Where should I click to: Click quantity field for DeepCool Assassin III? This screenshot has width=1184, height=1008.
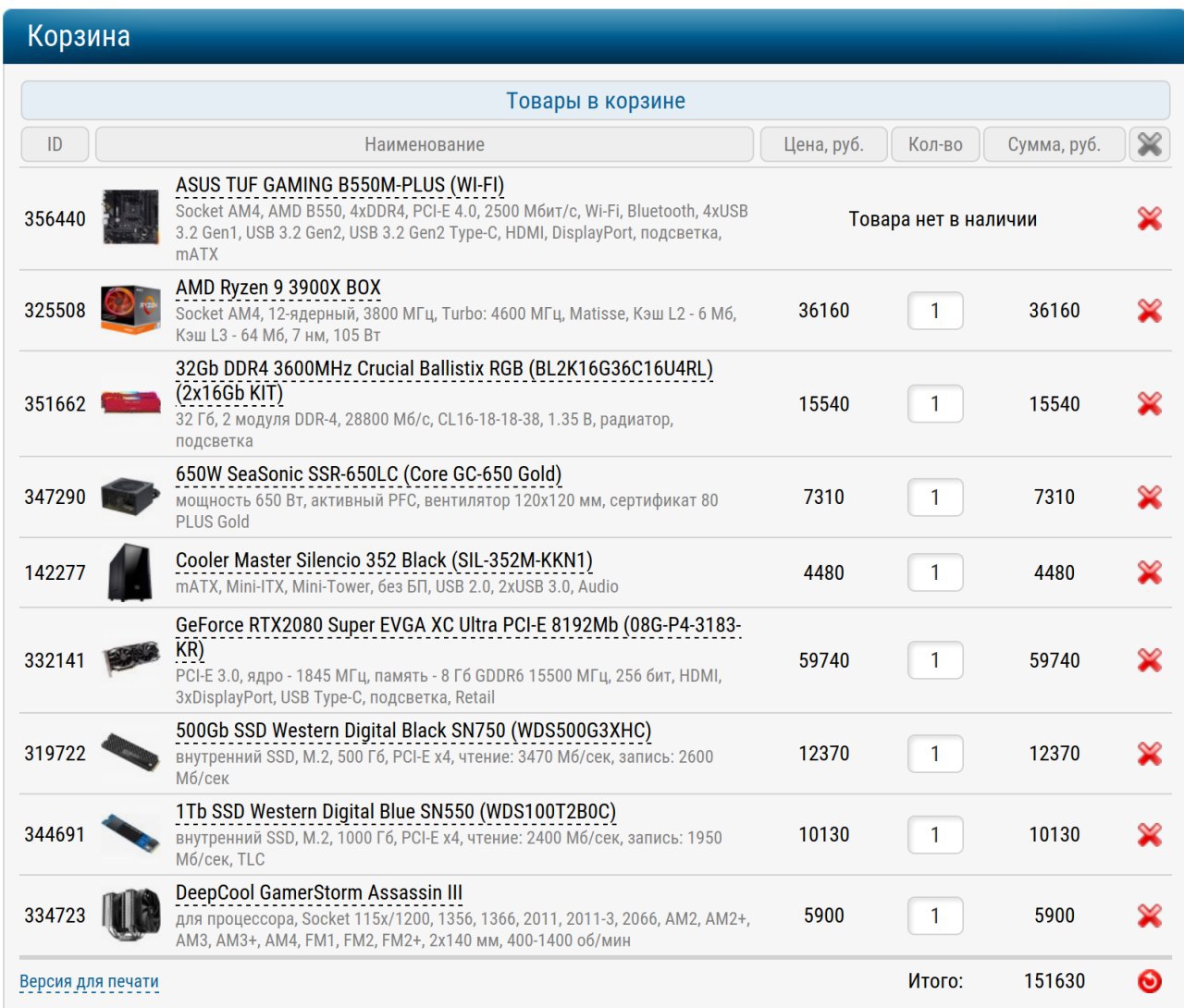pos(935,916)
